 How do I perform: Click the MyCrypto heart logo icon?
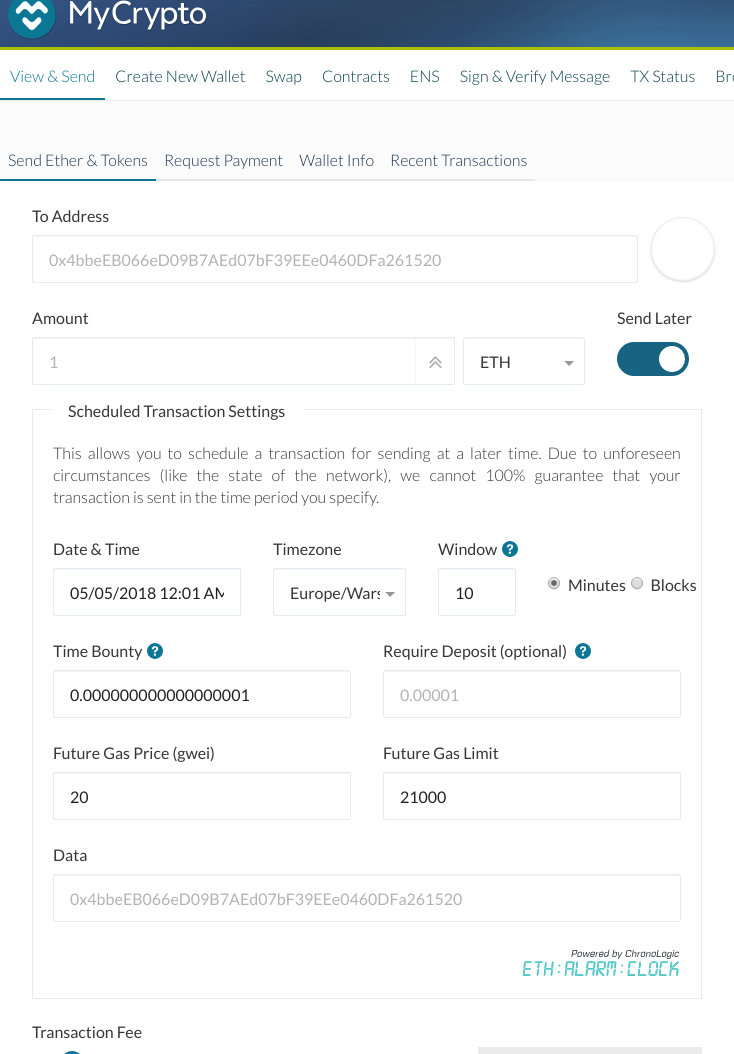point(32,17)
